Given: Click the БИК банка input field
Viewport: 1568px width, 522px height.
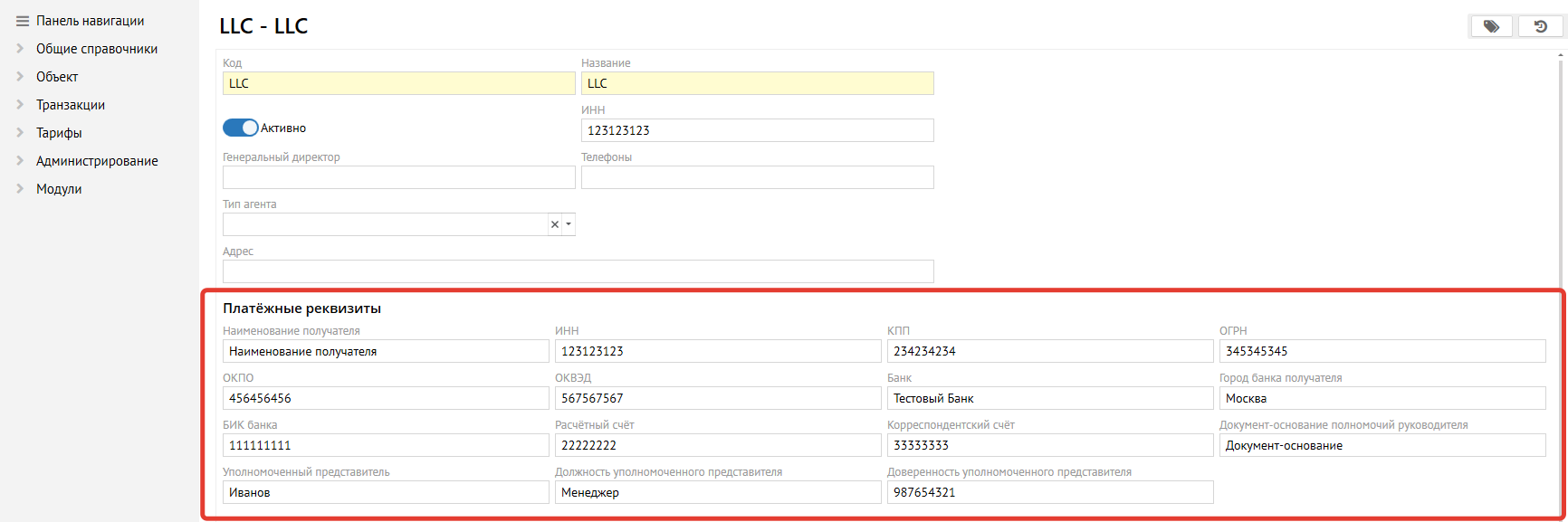Looking at the screenshot, I should (386, 445).
